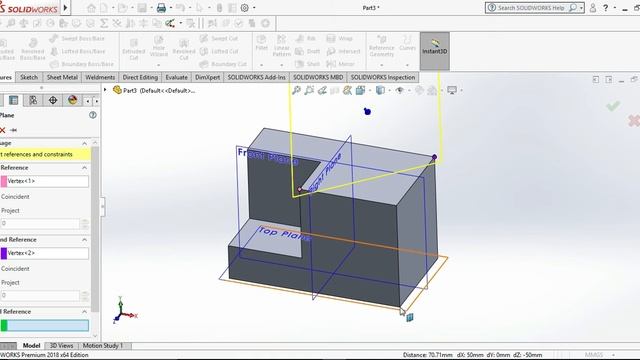Click the Display Style cube icon
640x360 pixels.
coord(380,90)
